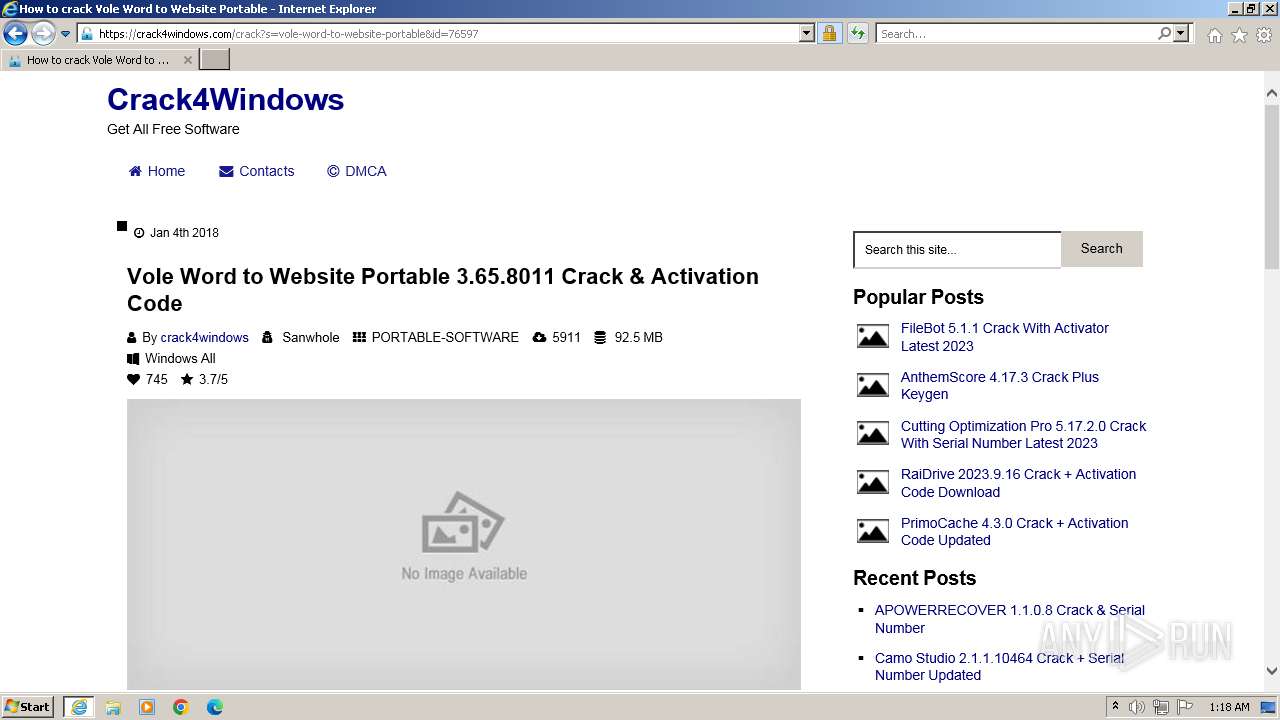Image resolution: width=1280 pixels, height=720 pixels.
Task: Open the recent pages dropdown arrow
Action: (x=66, y=34)
